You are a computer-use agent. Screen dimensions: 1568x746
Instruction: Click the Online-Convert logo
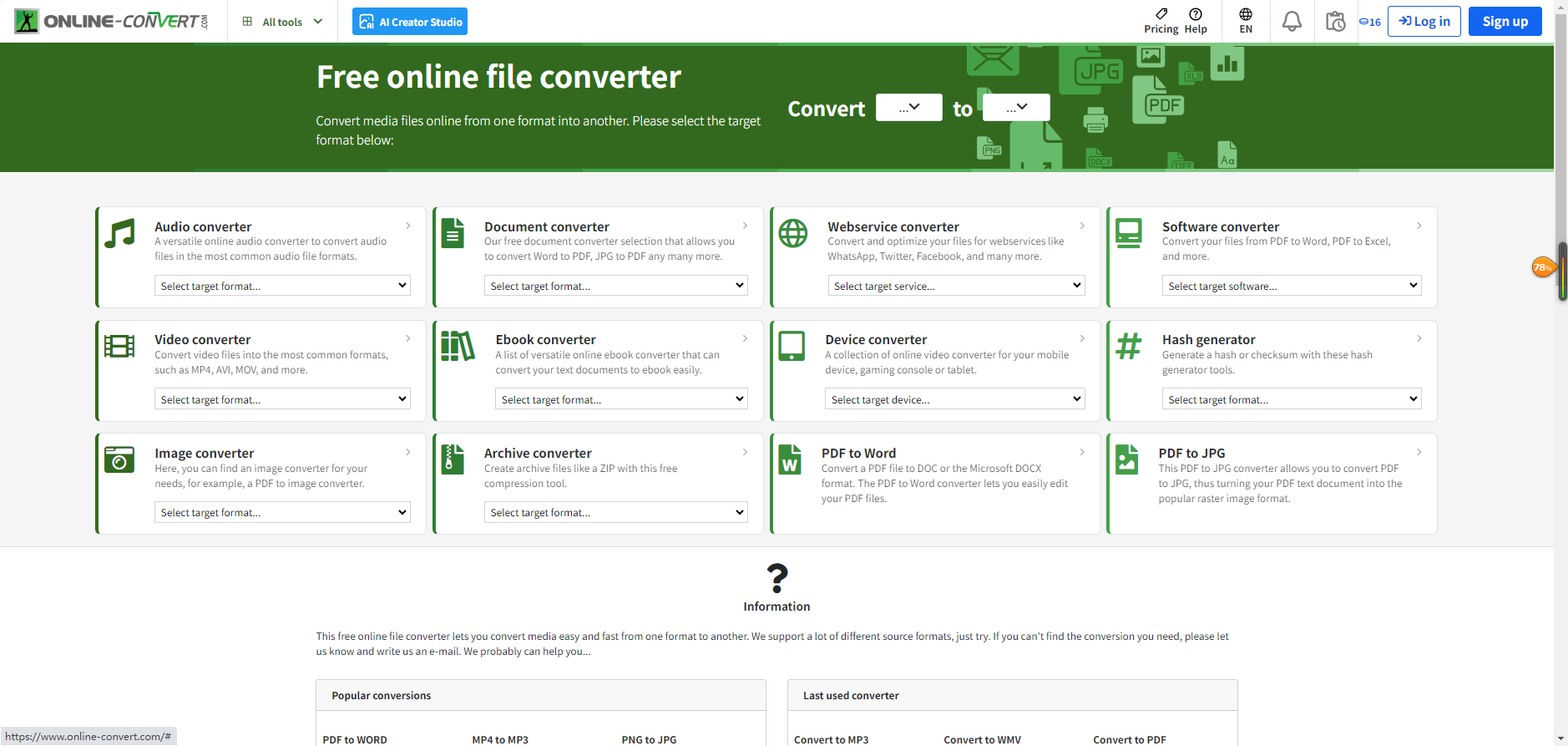point(112,21)
